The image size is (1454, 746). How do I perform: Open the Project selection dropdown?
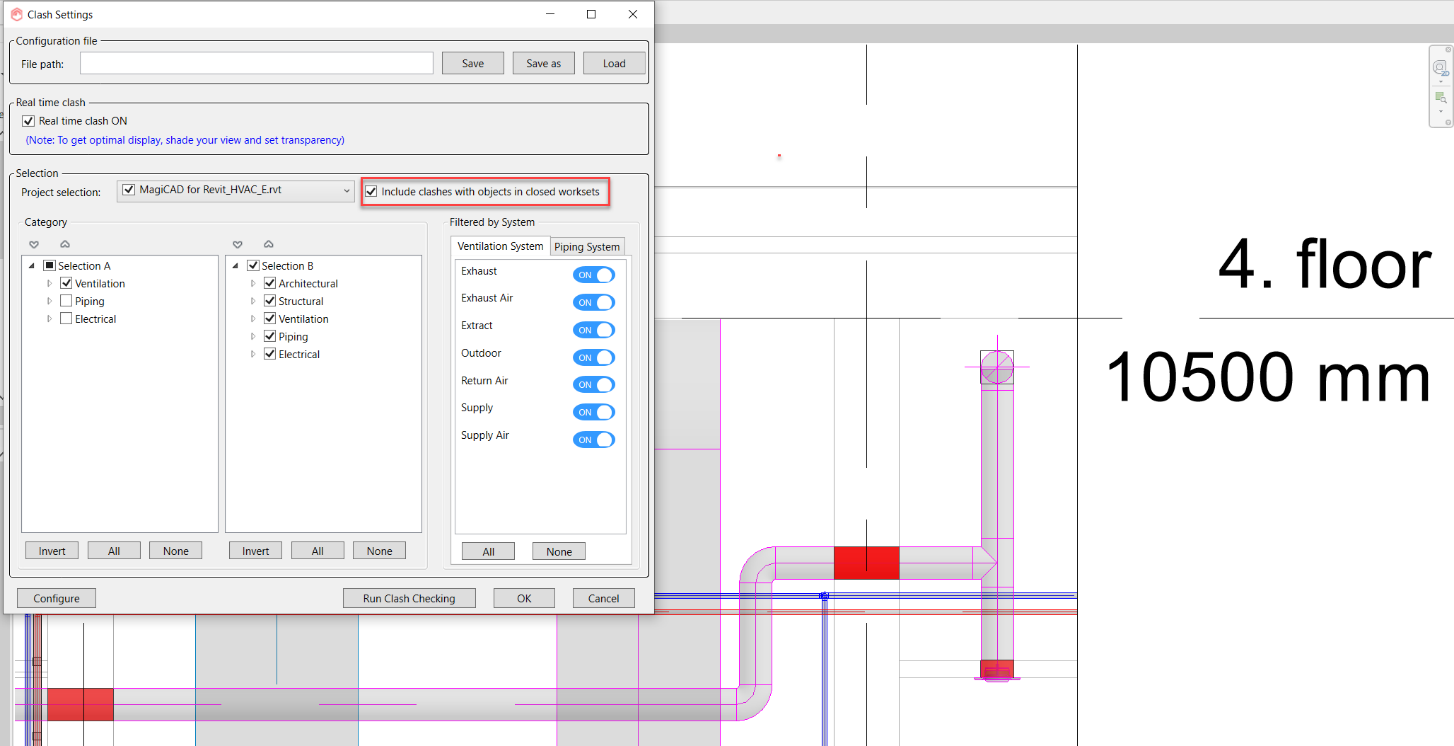[346, 190]
